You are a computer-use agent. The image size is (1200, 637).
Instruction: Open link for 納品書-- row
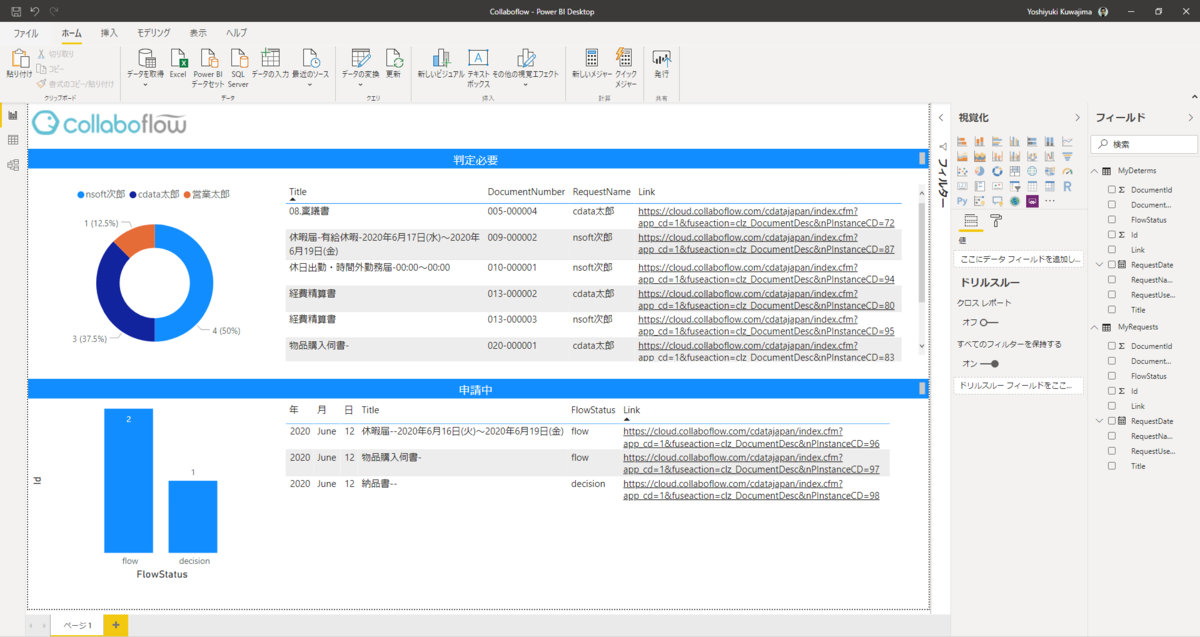[x=751, y=489]
